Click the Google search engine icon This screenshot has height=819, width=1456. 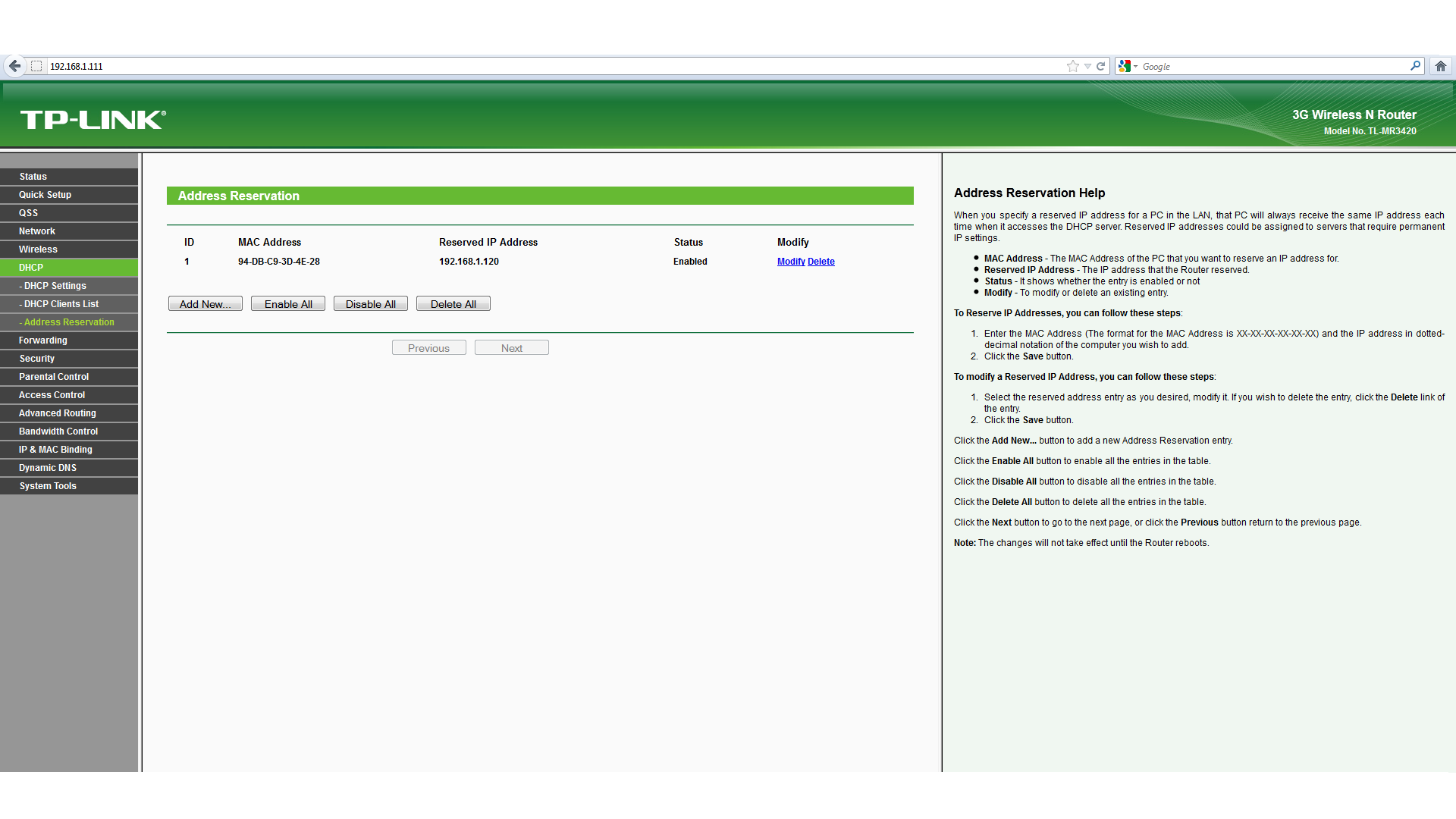click(x=1124, y=66)
